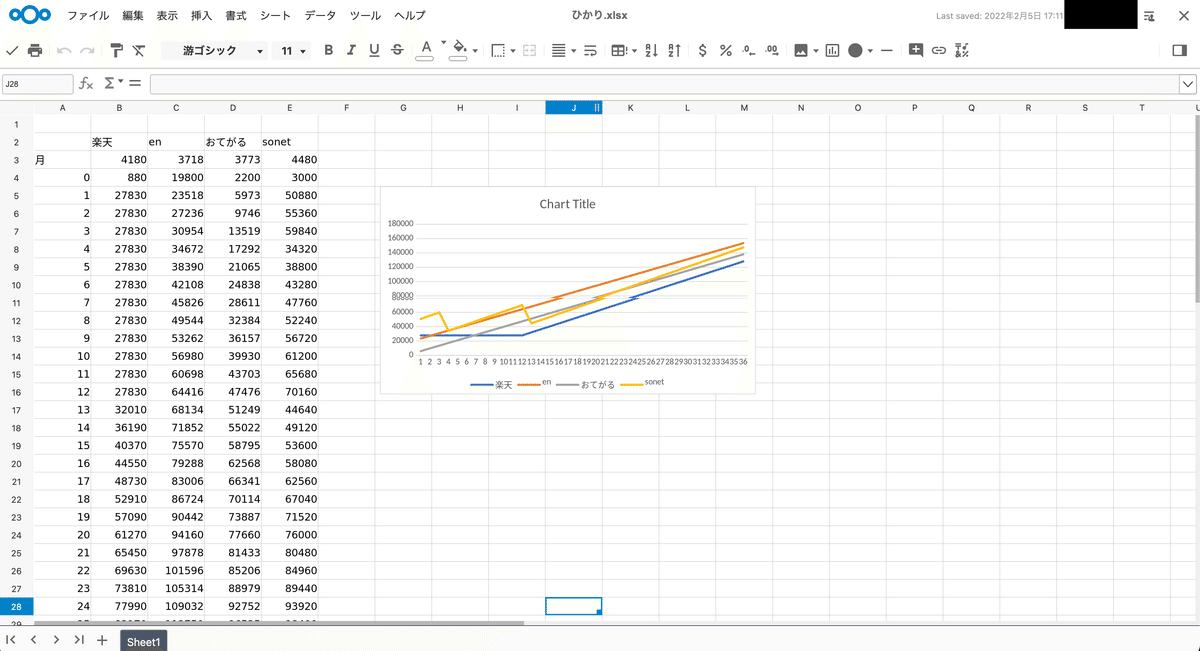The height and width of the screenshot is (651, 1200).
Task: Open the 挿入 menu
Action: click(x=201, y=16)
